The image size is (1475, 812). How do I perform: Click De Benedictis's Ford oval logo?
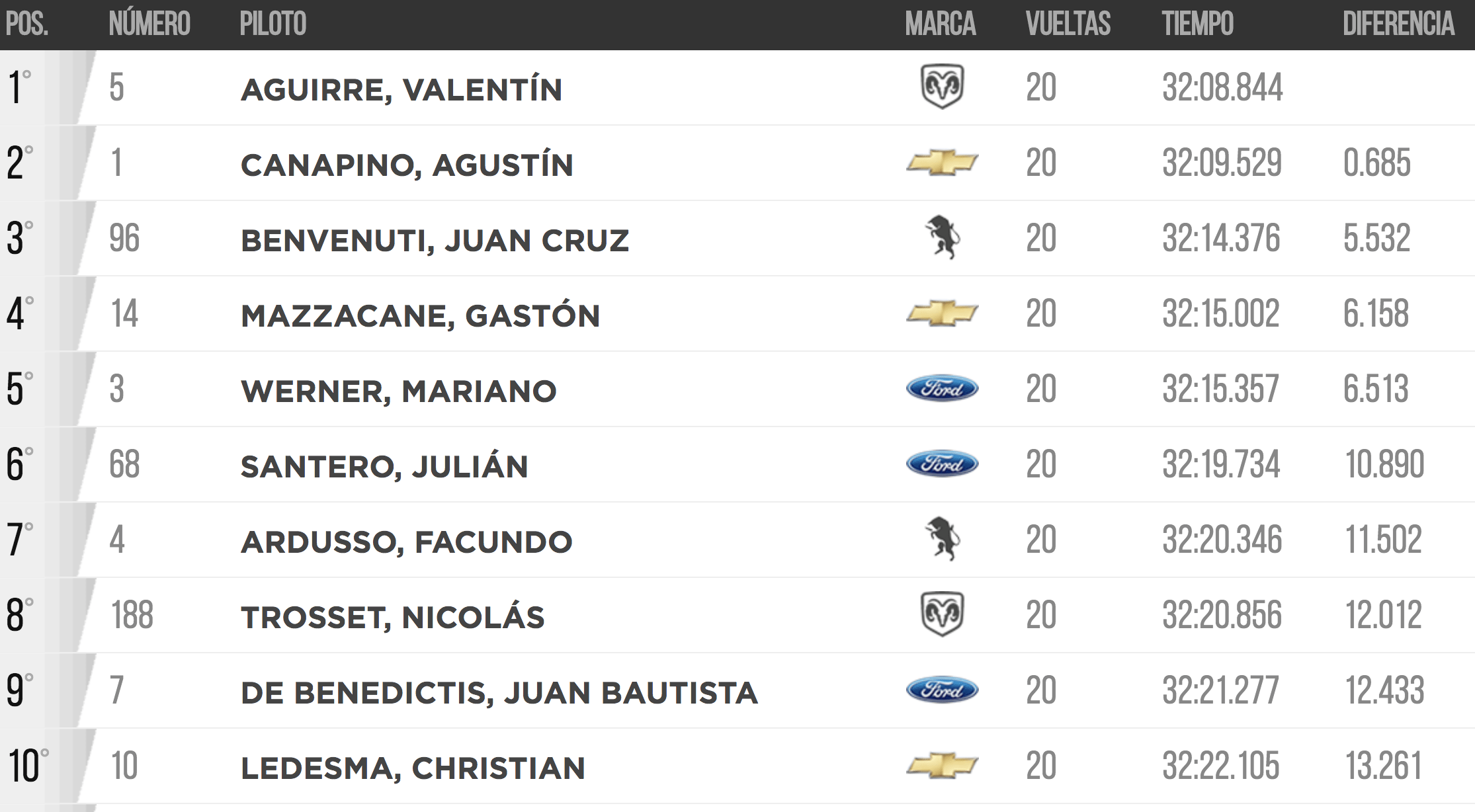point(942,690)
